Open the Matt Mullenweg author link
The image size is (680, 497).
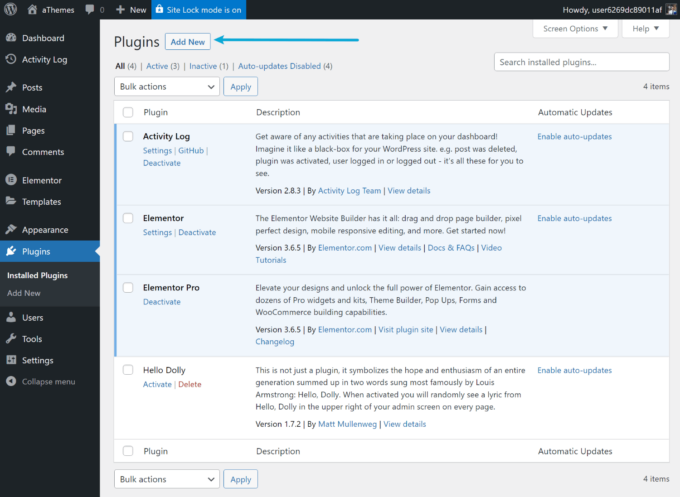[x=347, y=424]
